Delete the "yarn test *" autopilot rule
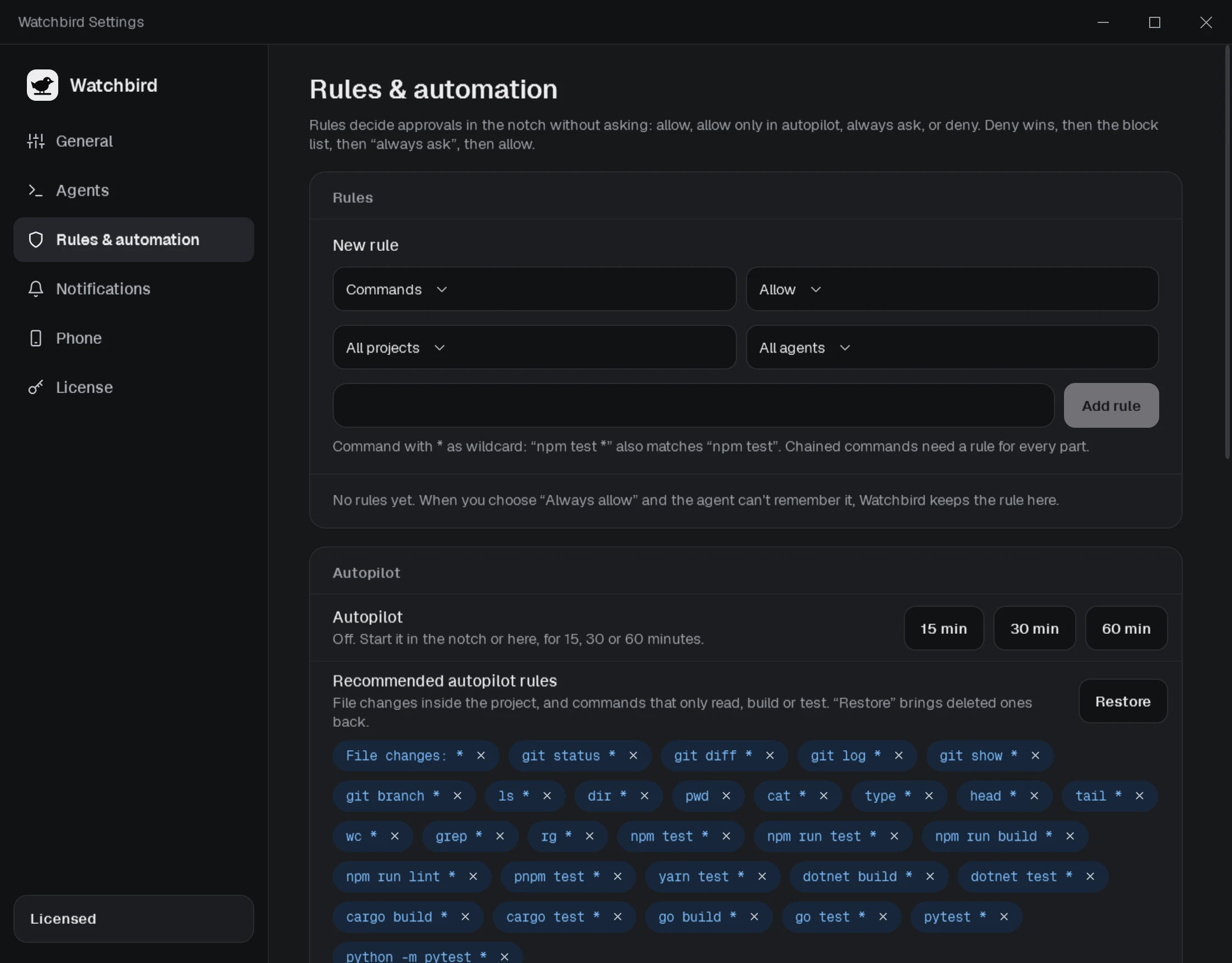The height and width of the screenshot is (963, 1232). pyautogui.click(x=762, y=876)
